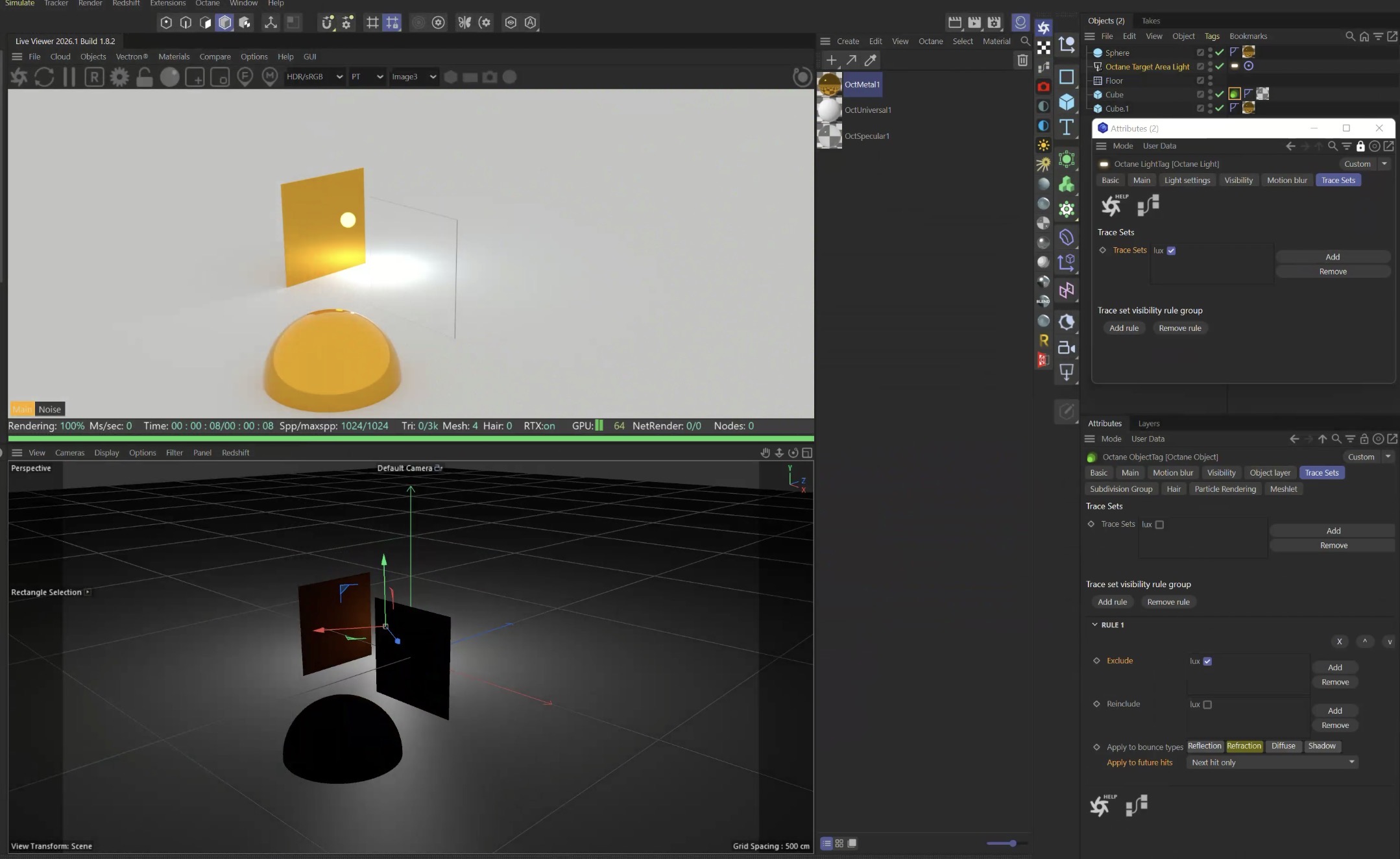
Task: Select the Text tool T icon
Action: (x=1067, y=127)
